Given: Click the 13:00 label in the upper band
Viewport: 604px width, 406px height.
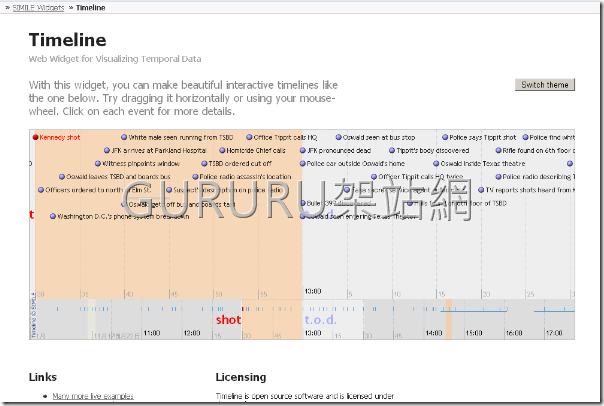Looking at the screenshot, I should pos(313,291).
